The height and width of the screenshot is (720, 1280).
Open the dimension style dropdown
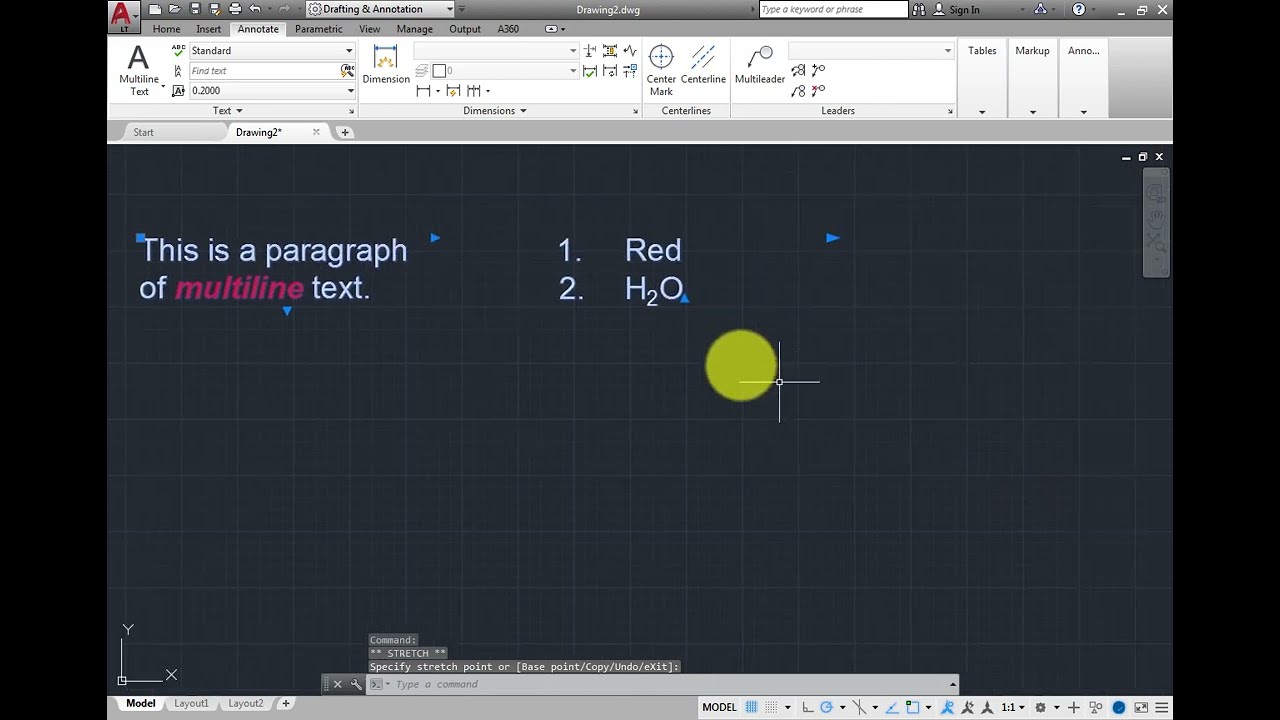(x=573, y=51)
